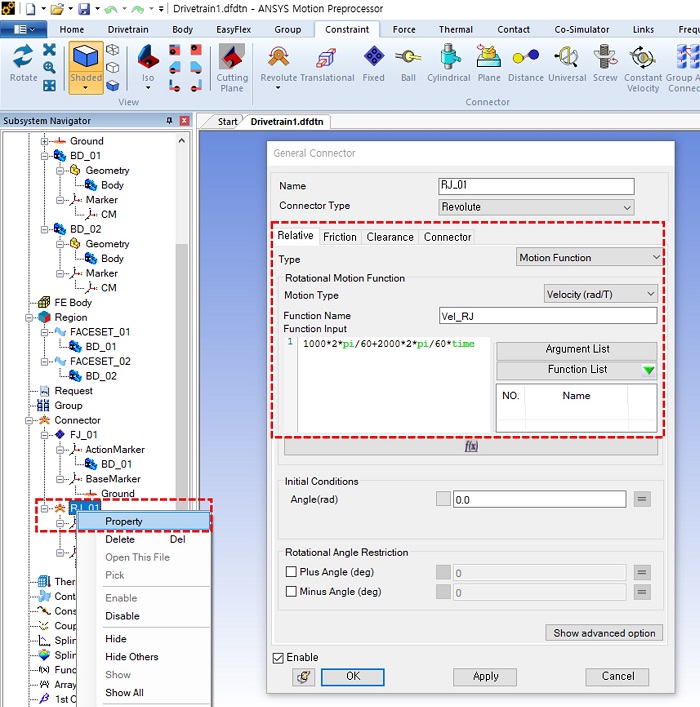Click the Redo arrow icon

(138, 9)
